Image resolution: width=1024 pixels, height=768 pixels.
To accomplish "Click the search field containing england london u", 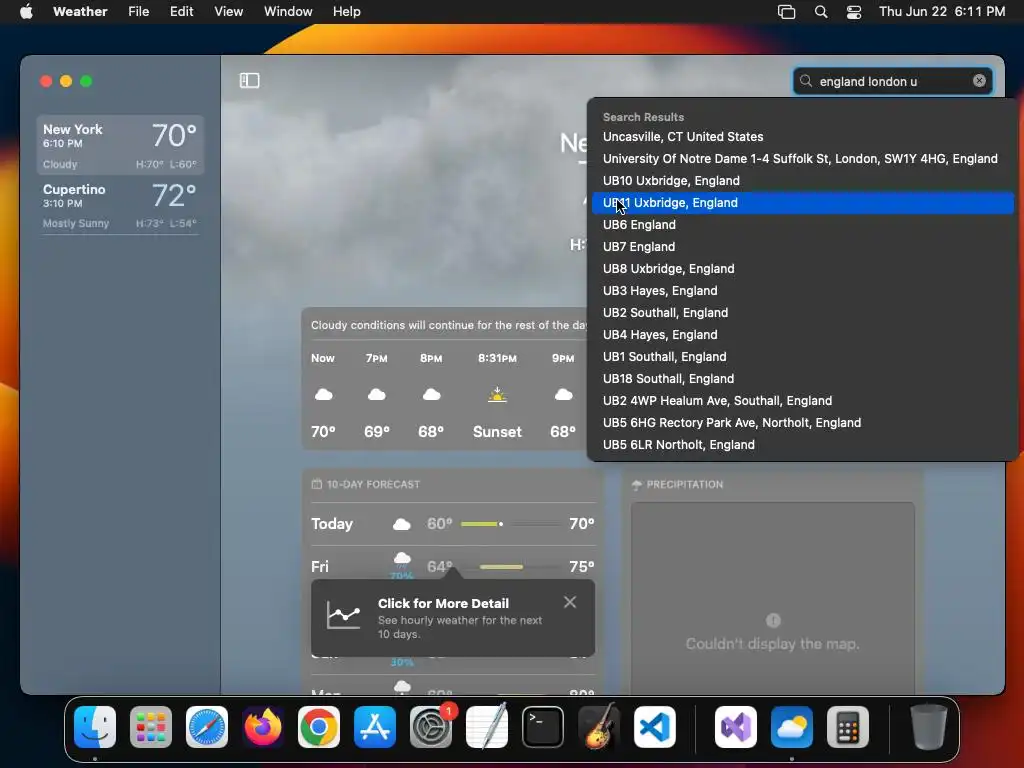I will click(x=892, y=81).
